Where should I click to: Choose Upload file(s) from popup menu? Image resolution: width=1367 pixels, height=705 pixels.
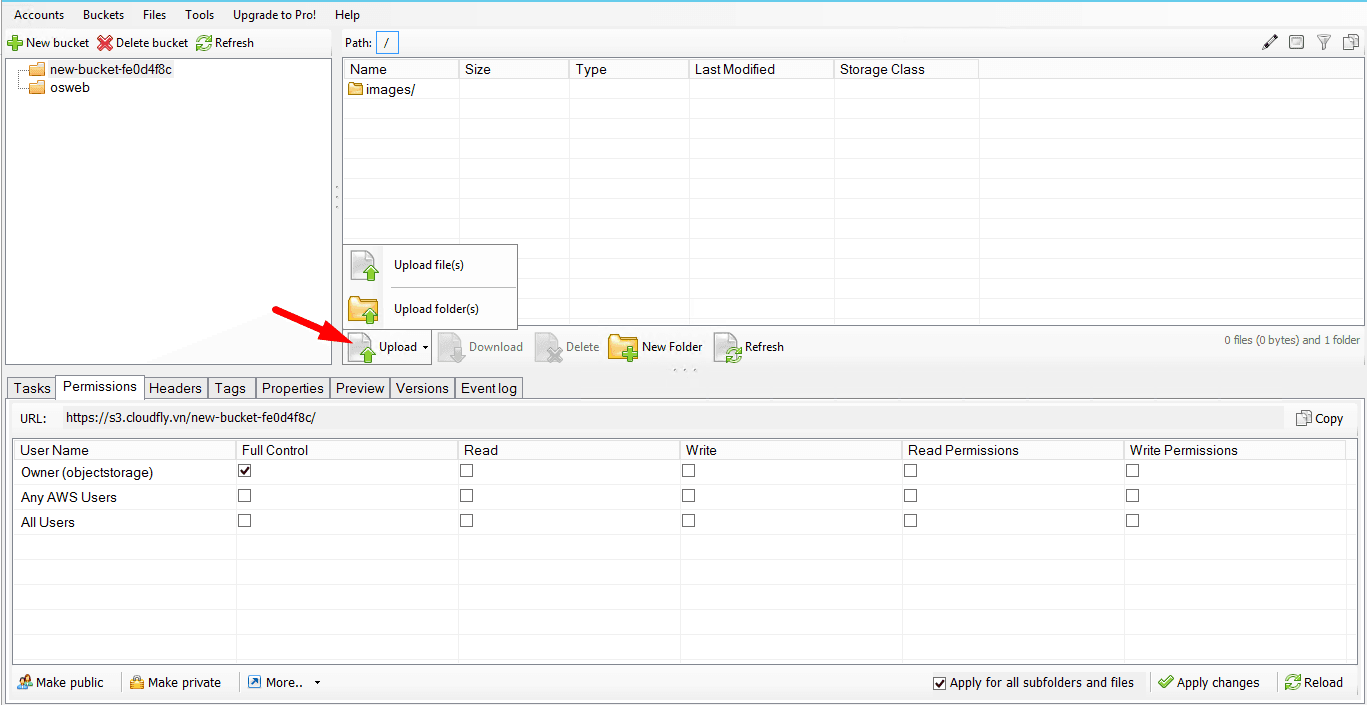click(430, 265)
